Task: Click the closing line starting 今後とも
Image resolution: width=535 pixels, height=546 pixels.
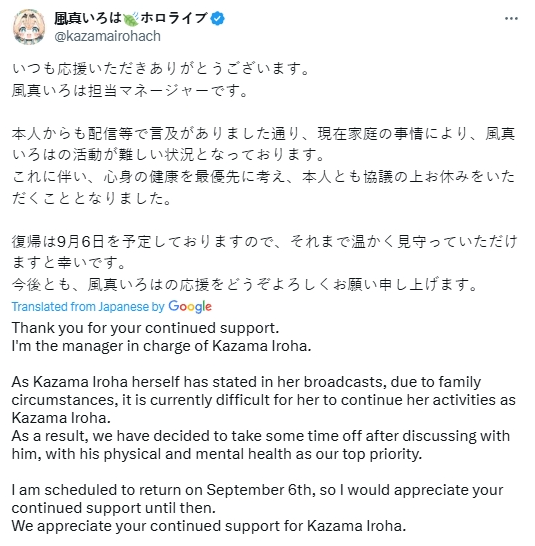Action: tap(245, 285)
